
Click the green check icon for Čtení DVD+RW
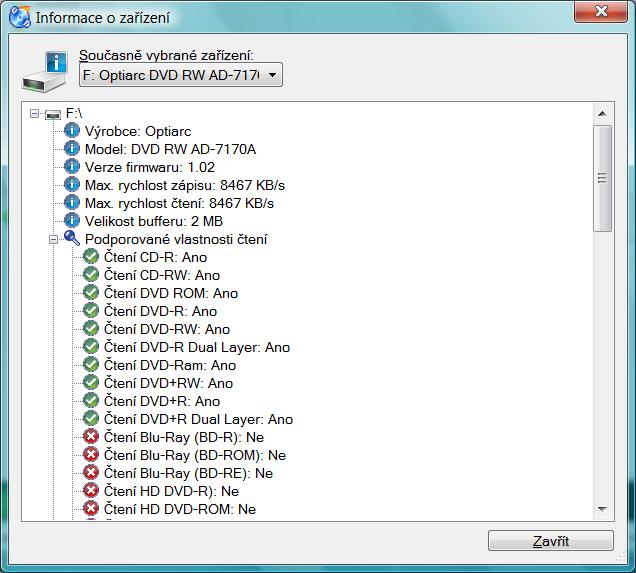point(91,382)
